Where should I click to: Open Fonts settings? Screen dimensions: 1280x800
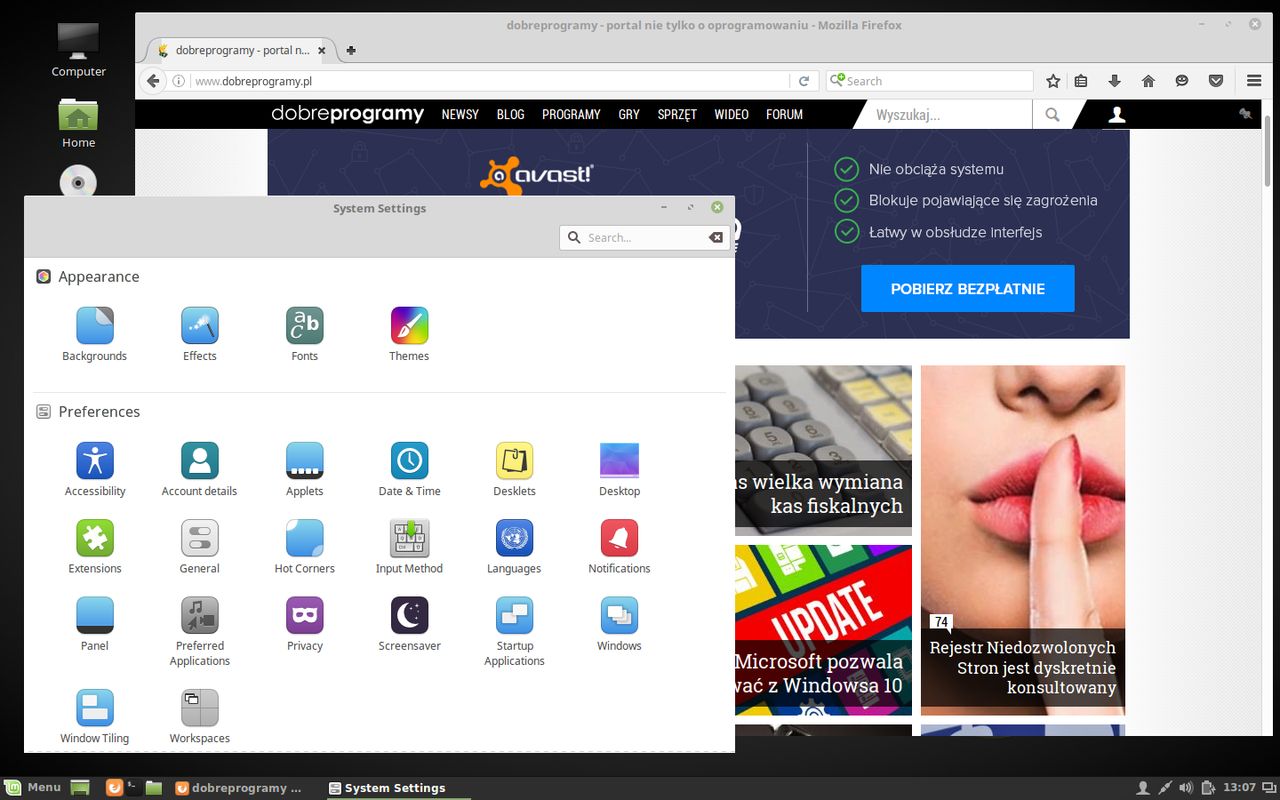[x=305, y=334]
